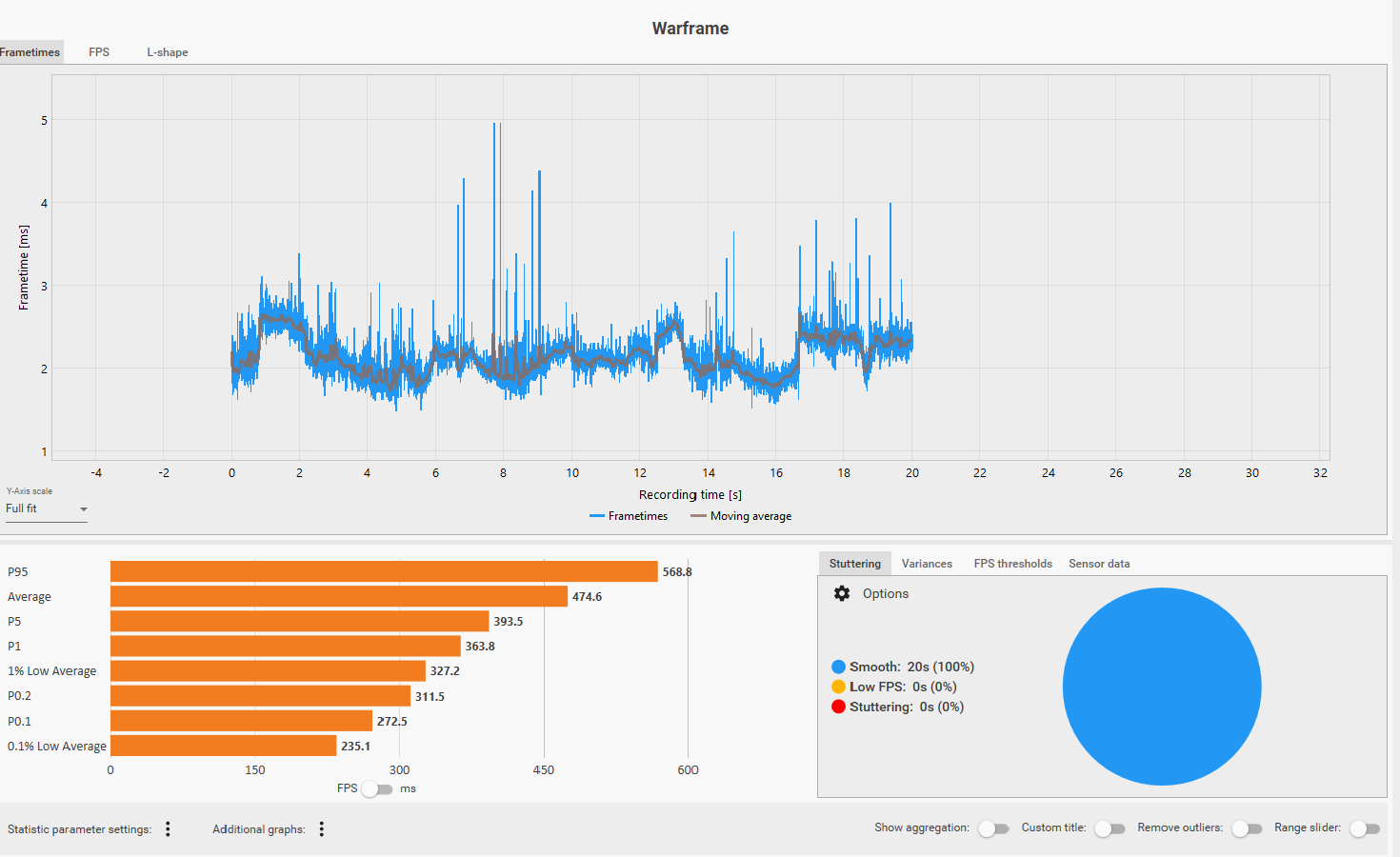Click the red Stuttering legend dot
Screen dimensions: 1400x857
click(x=838, y=707)
